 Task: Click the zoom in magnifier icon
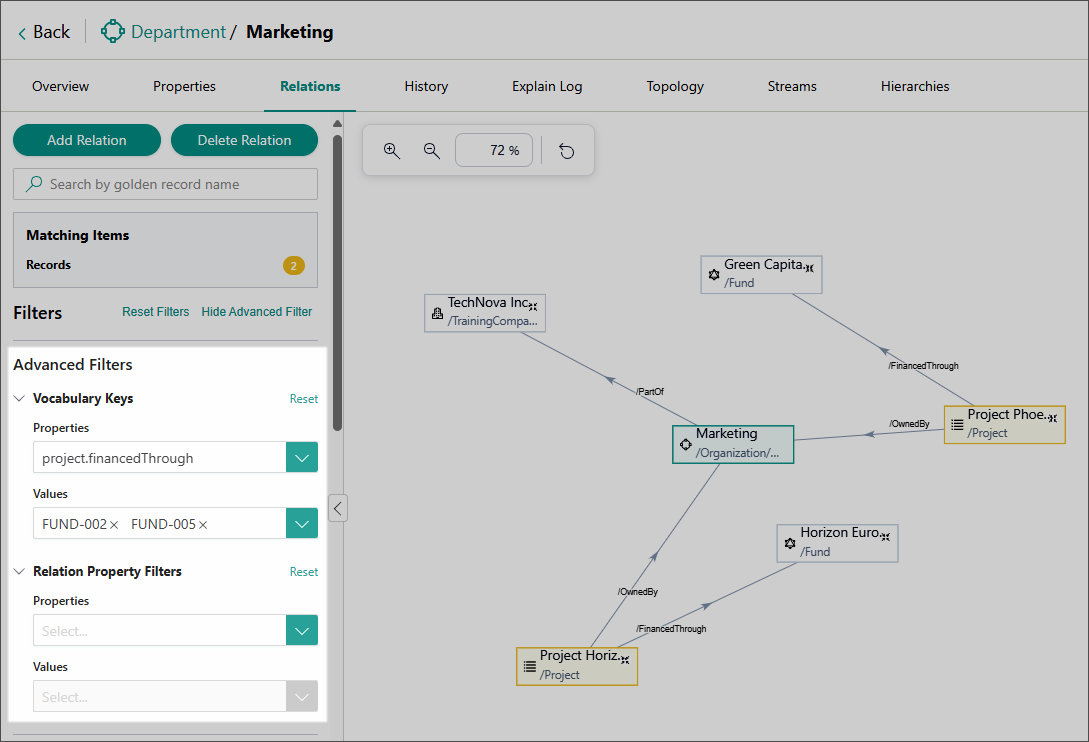tap(392, 151)
